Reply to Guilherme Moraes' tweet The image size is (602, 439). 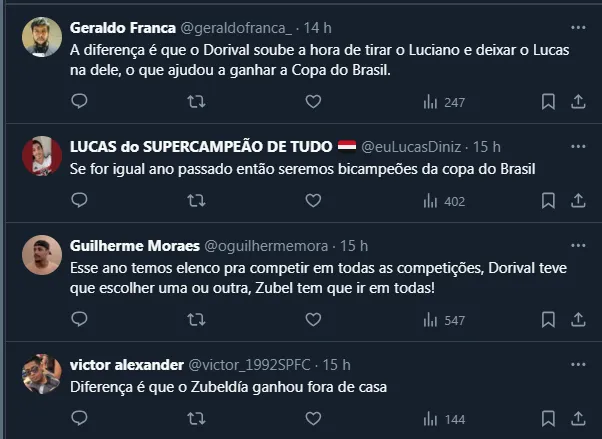[81, 320]
